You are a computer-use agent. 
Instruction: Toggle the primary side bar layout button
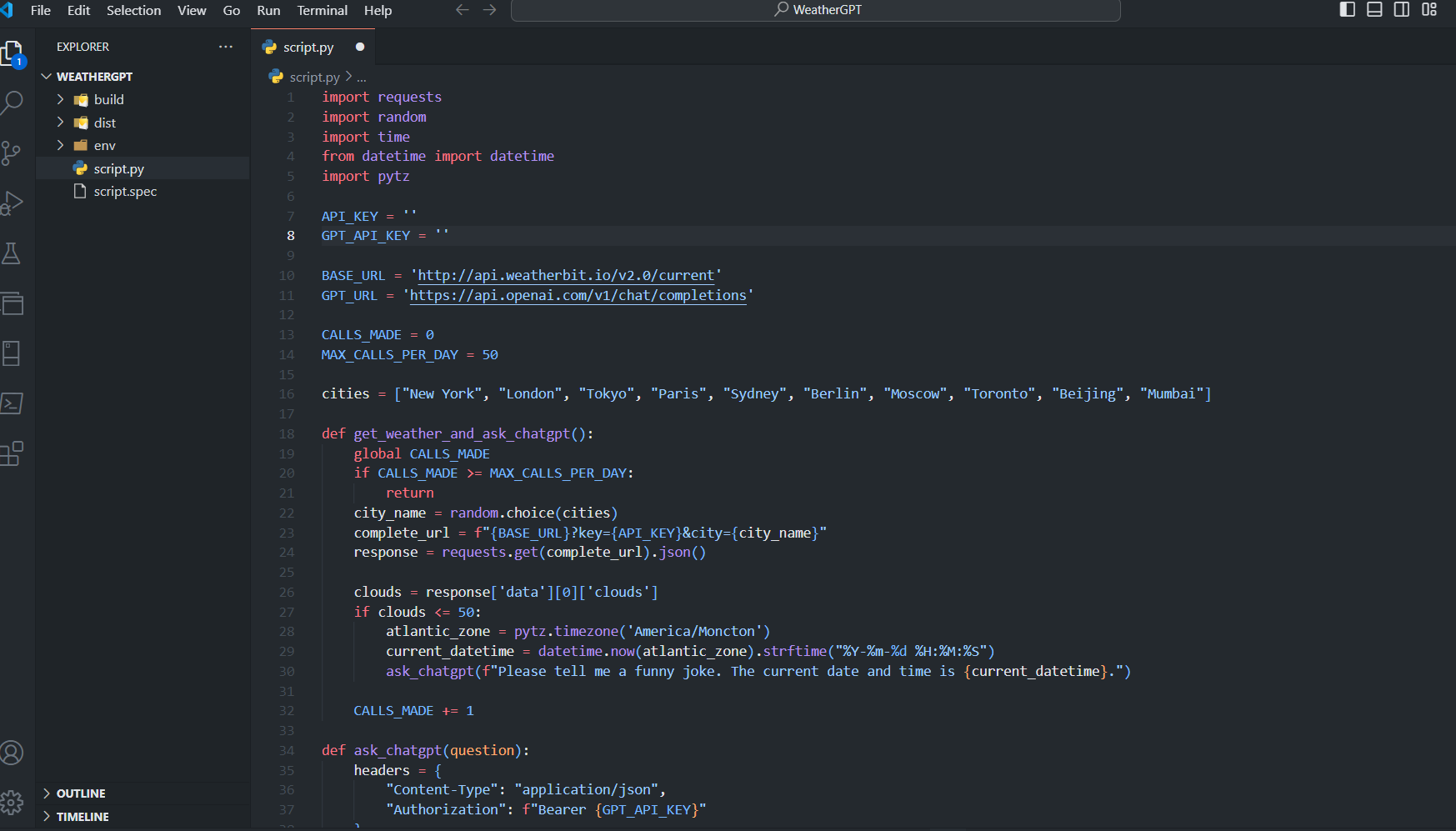[1347, 10]
